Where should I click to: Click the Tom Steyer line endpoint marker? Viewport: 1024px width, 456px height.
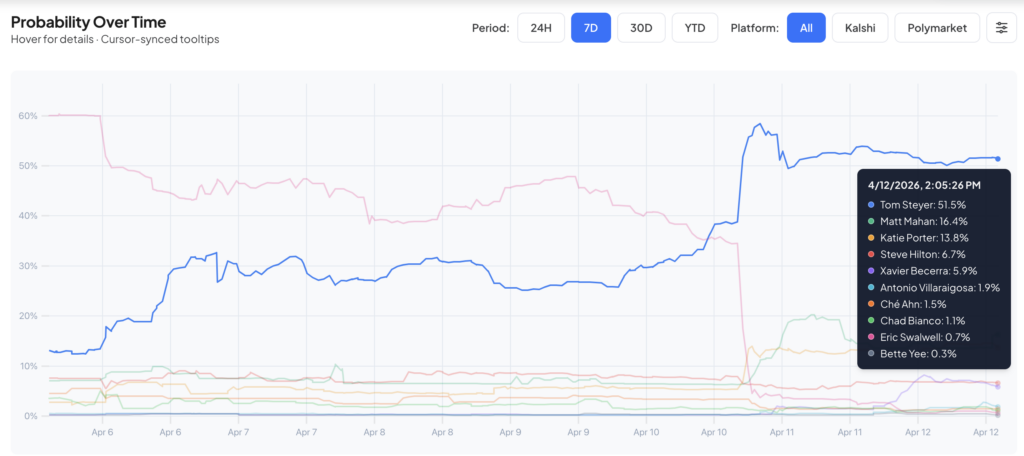tap(998, 158)
